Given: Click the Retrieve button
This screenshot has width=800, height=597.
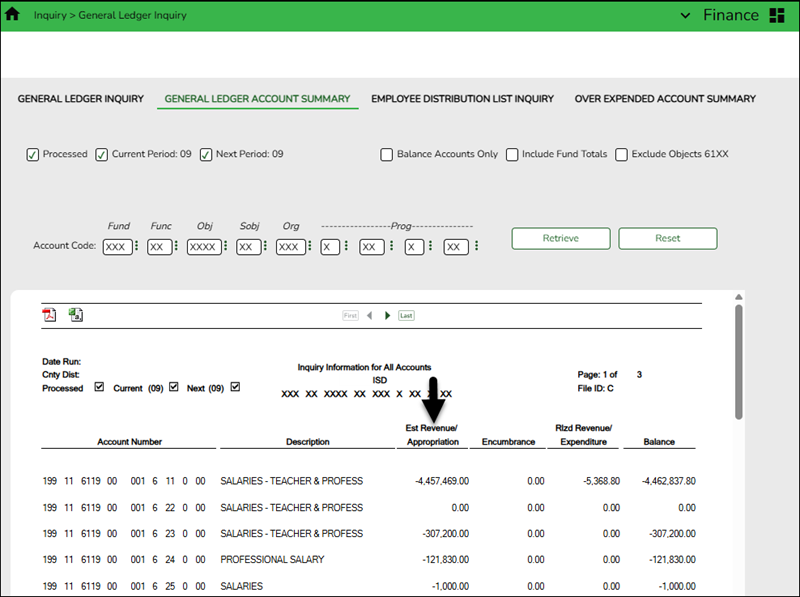Looking at the screenshot, I should tap(560, 238).
